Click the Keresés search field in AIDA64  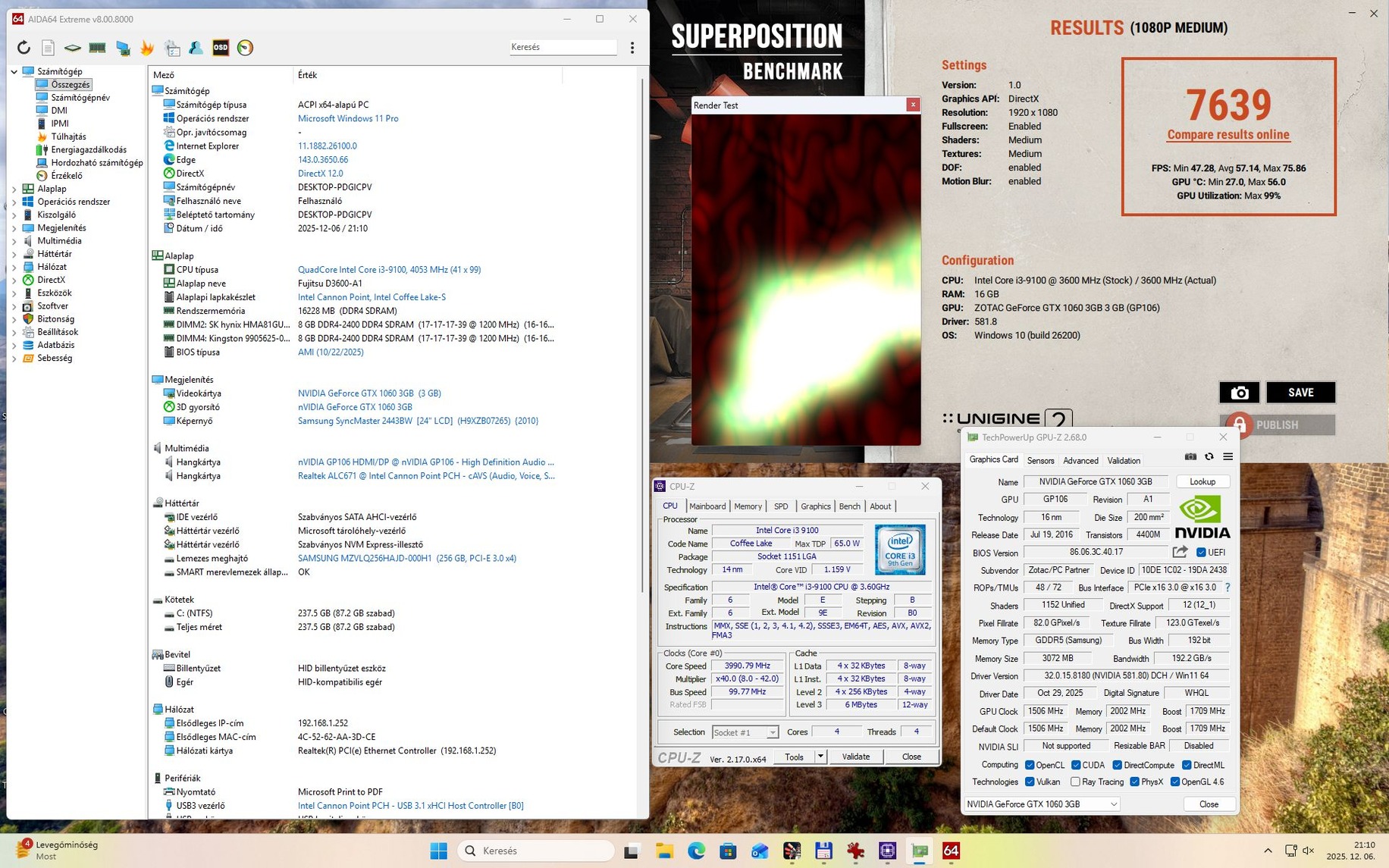point(563,47)
